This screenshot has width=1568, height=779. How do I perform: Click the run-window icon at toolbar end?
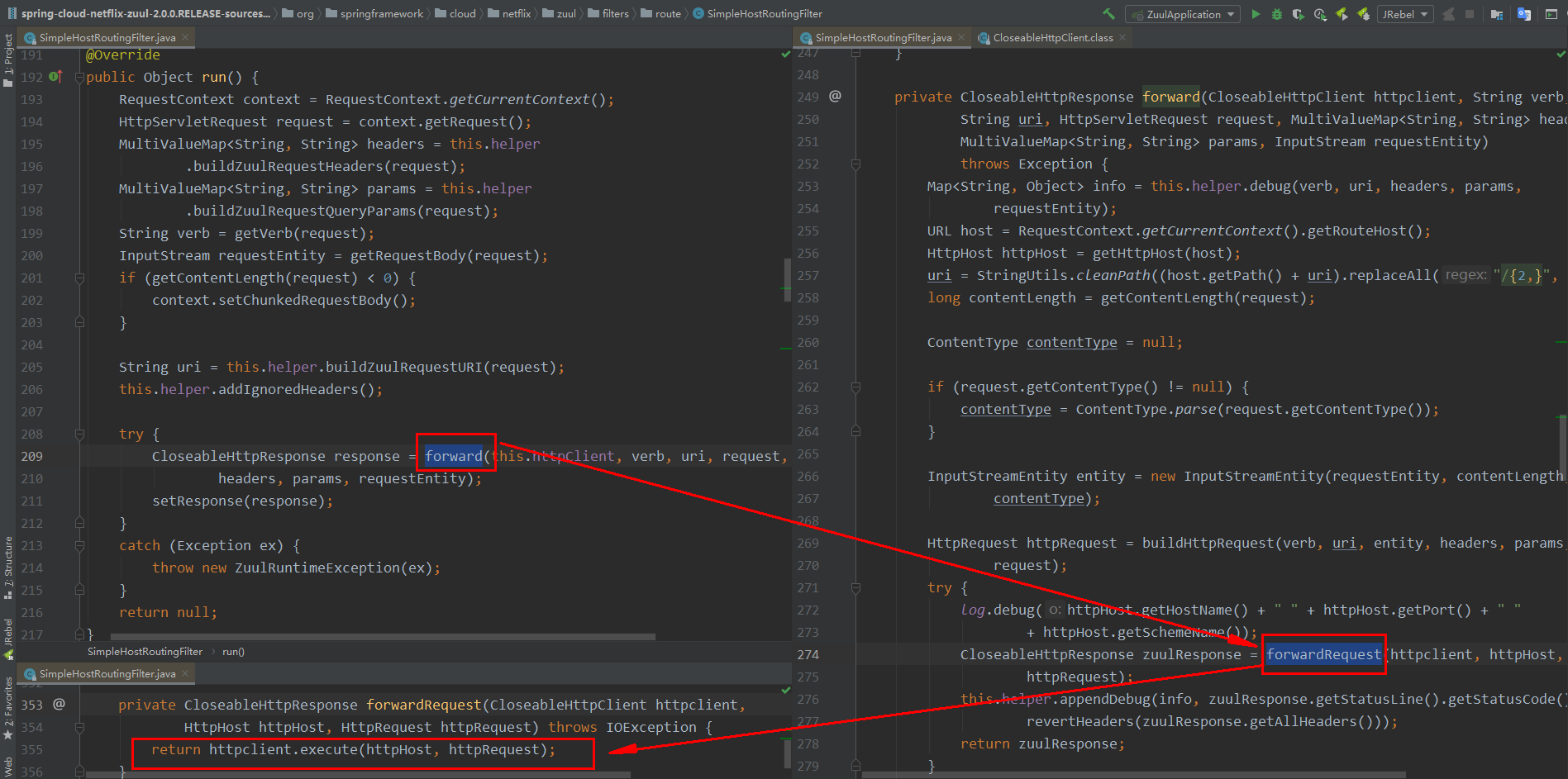pyautogui.click(x=1551, y=14)
